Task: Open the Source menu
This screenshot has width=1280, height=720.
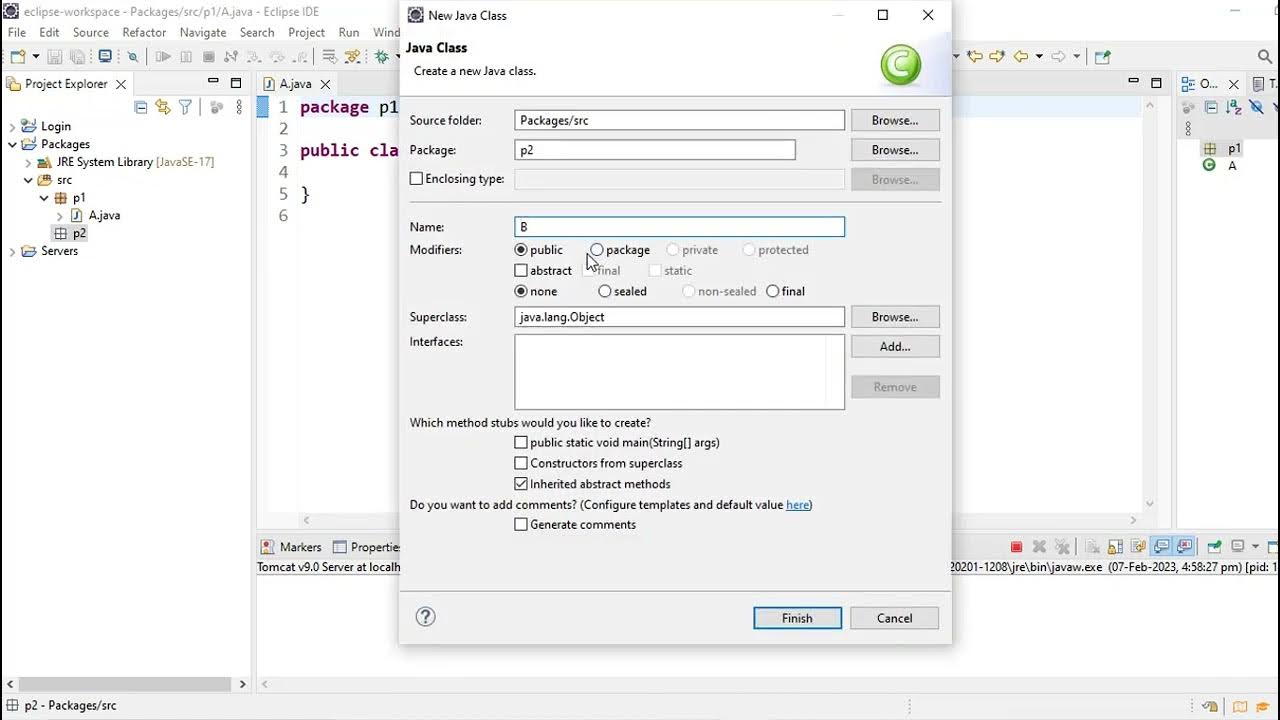Action: point(91,32)
